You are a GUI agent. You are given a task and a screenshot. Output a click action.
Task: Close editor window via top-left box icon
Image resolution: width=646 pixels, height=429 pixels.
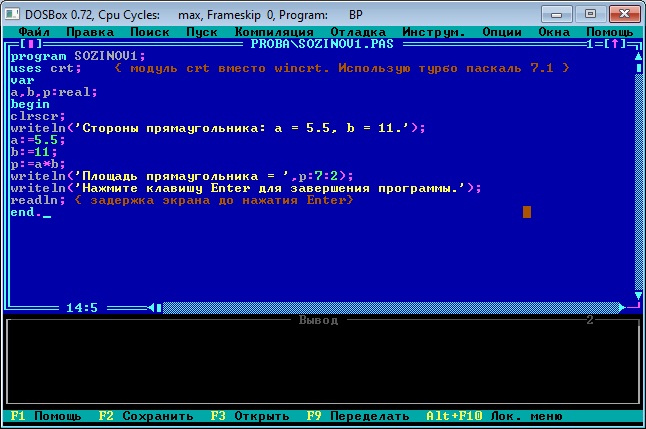tap(31, 44)
